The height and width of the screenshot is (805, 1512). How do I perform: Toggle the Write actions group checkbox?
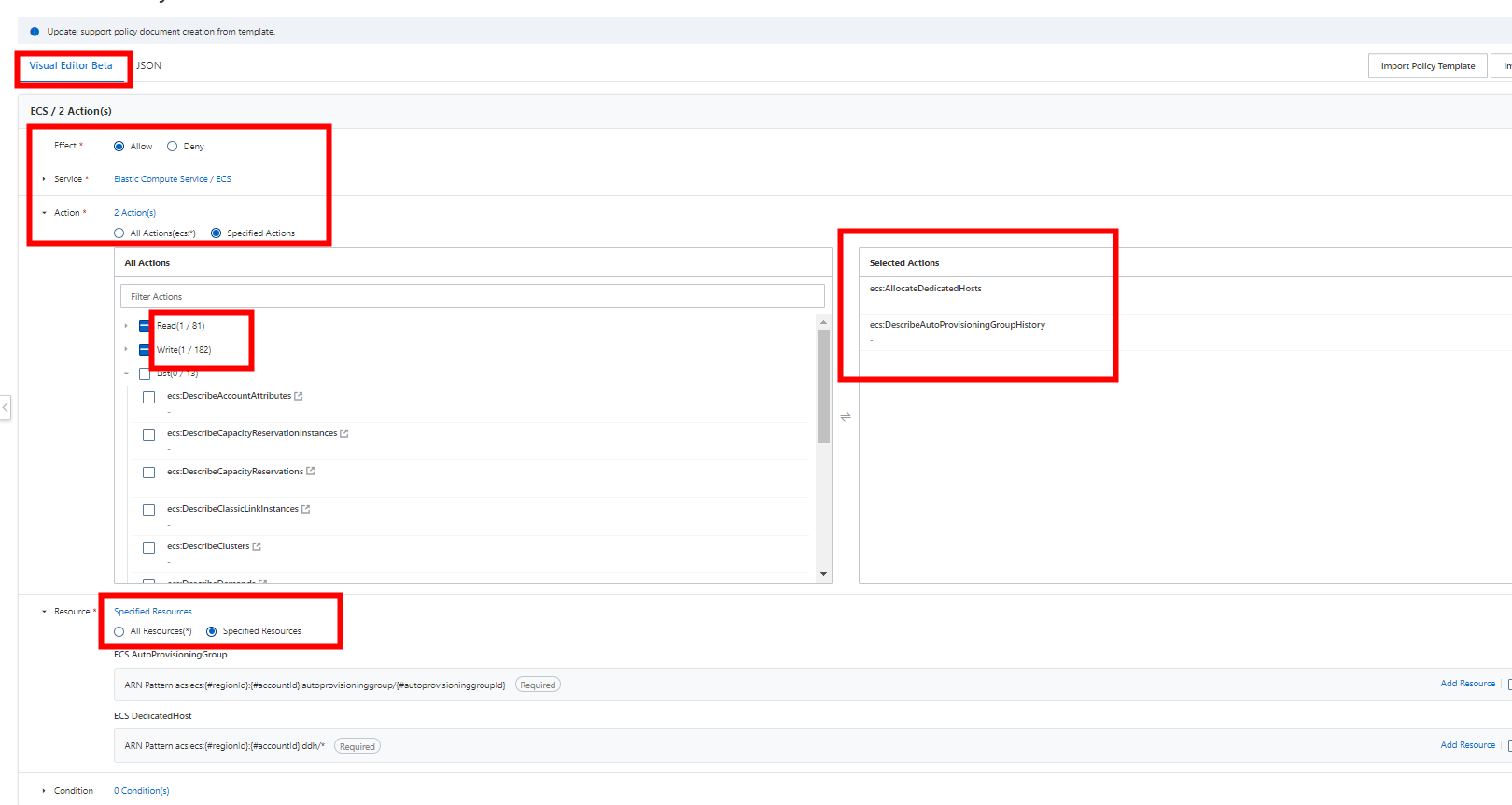pyautogui.click(x=145, y=350)
